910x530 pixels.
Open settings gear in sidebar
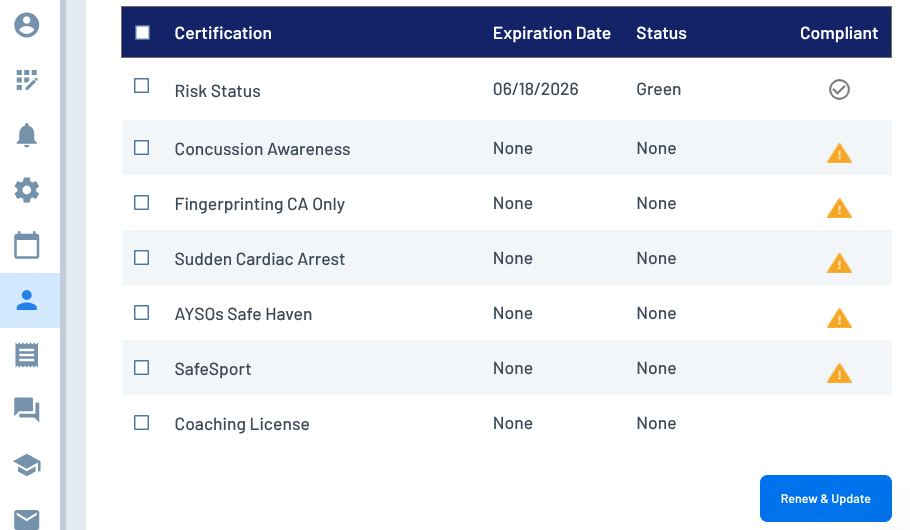tap(27, 190)
